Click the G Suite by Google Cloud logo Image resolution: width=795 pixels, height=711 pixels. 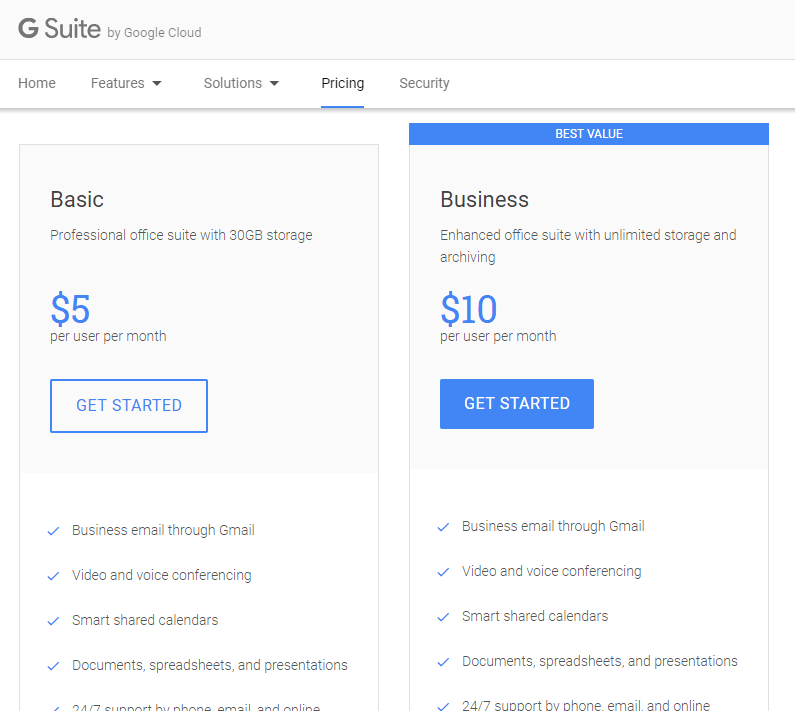pyautogui.click(x=110, y=29)
